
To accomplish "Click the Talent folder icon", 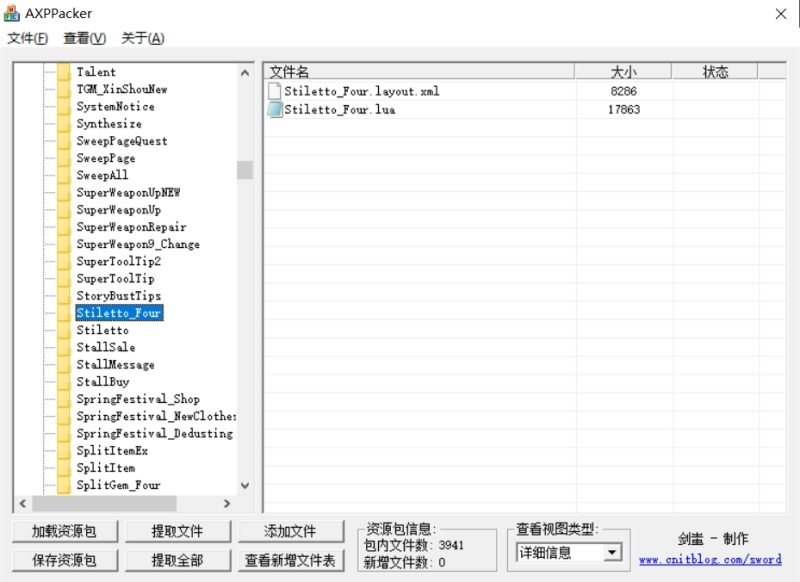I will 64,72.
